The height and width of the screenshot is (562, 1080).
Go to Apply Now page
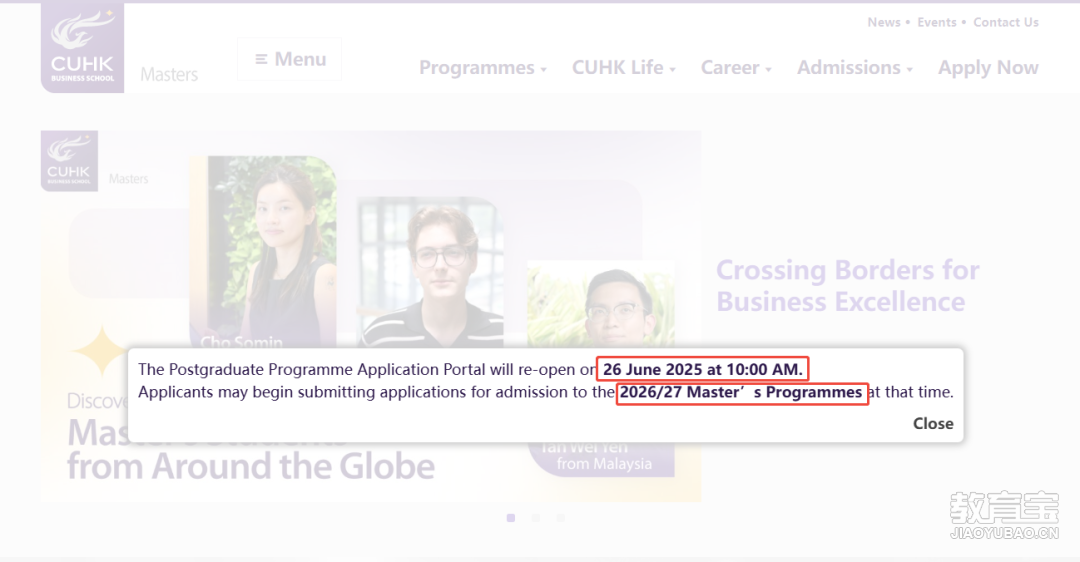[x=988, y=67]
